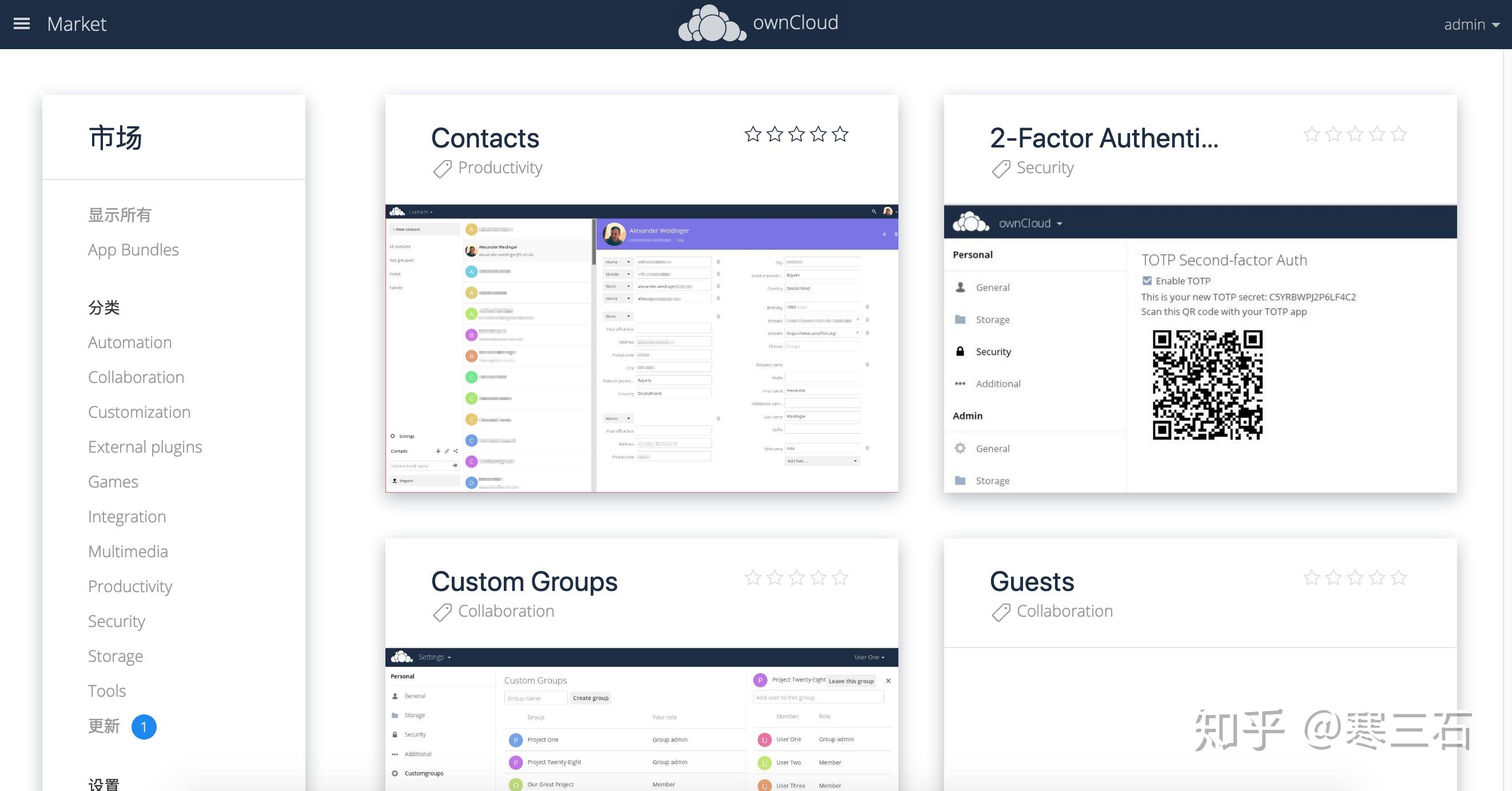Open the App Bundles section
This screenshot has height=791, width=1512.
coord(133,249)
